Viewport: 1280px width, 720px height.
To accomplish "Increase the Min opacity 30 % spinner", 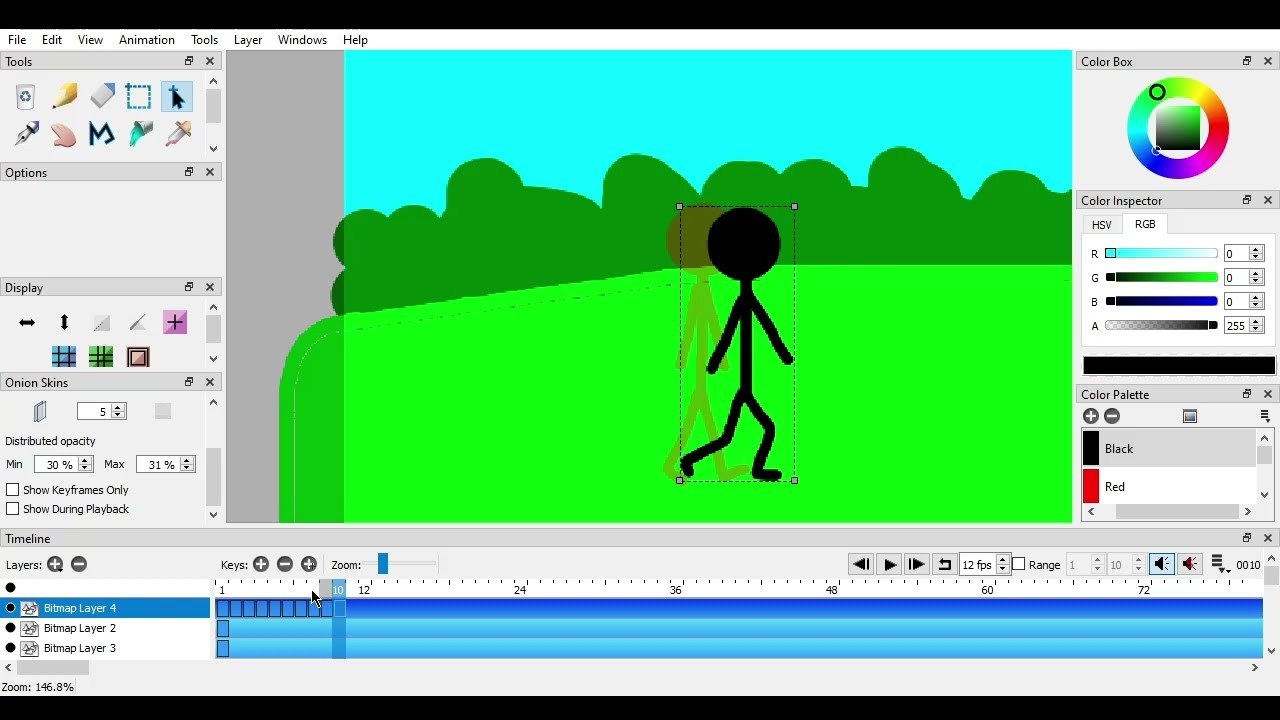I will 85,460.
